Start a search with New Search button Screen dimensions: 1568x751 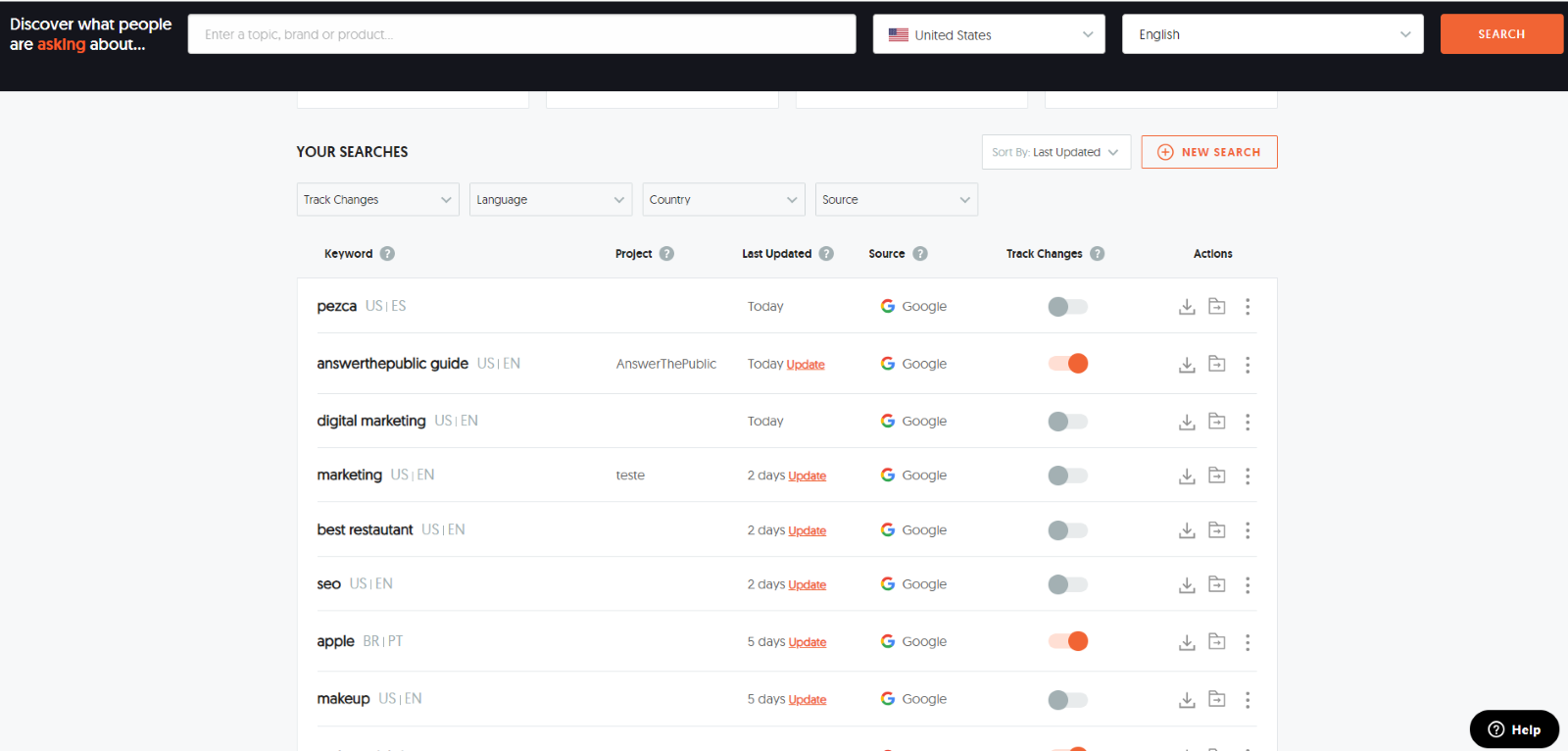pos(1208,152)
